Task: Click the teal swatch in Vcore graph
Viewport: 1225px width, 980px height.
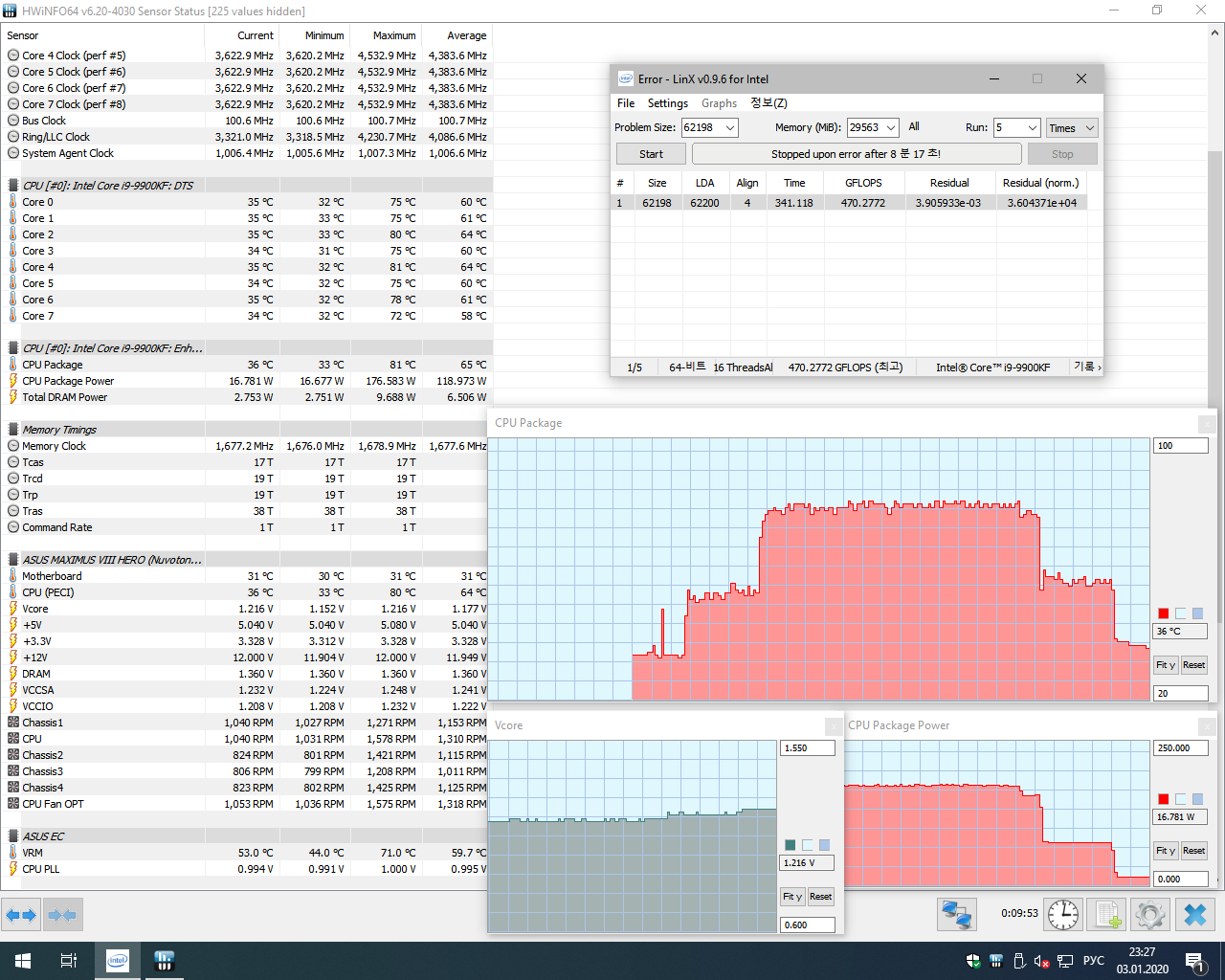Action: tap(791, 845)
